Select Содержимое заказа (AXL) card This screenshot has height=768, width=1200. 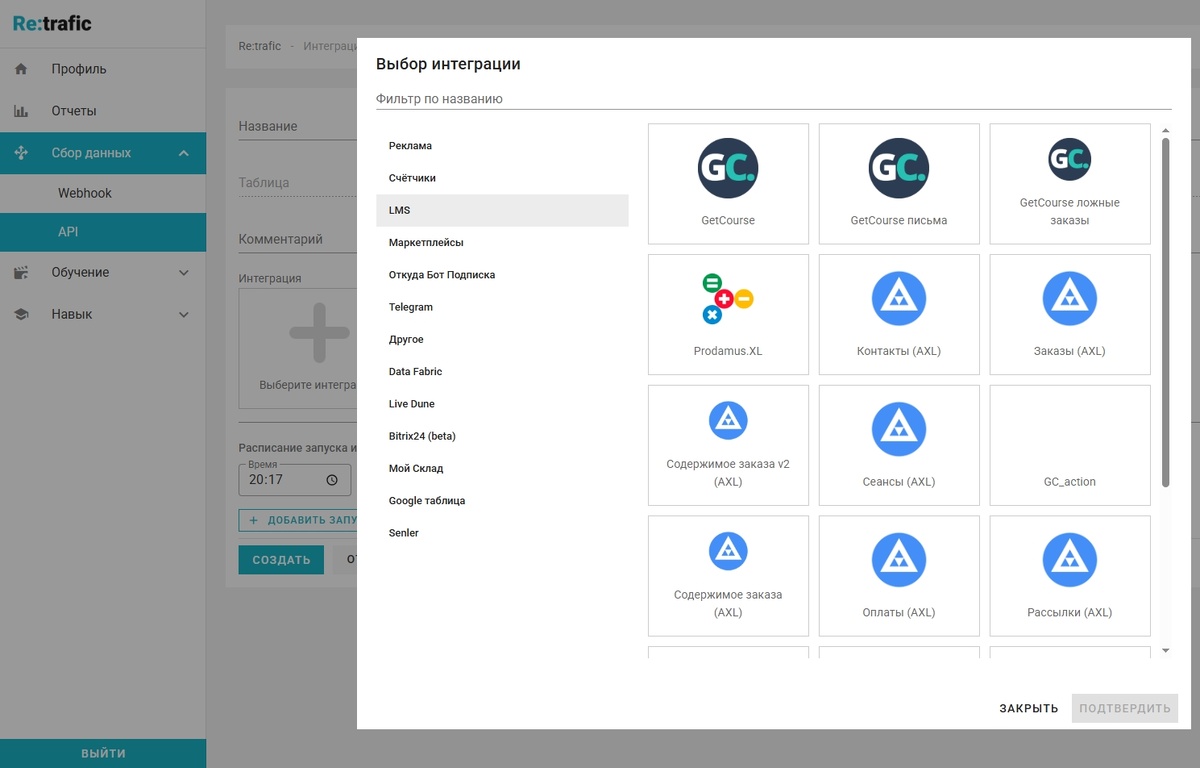click(728, 576)
